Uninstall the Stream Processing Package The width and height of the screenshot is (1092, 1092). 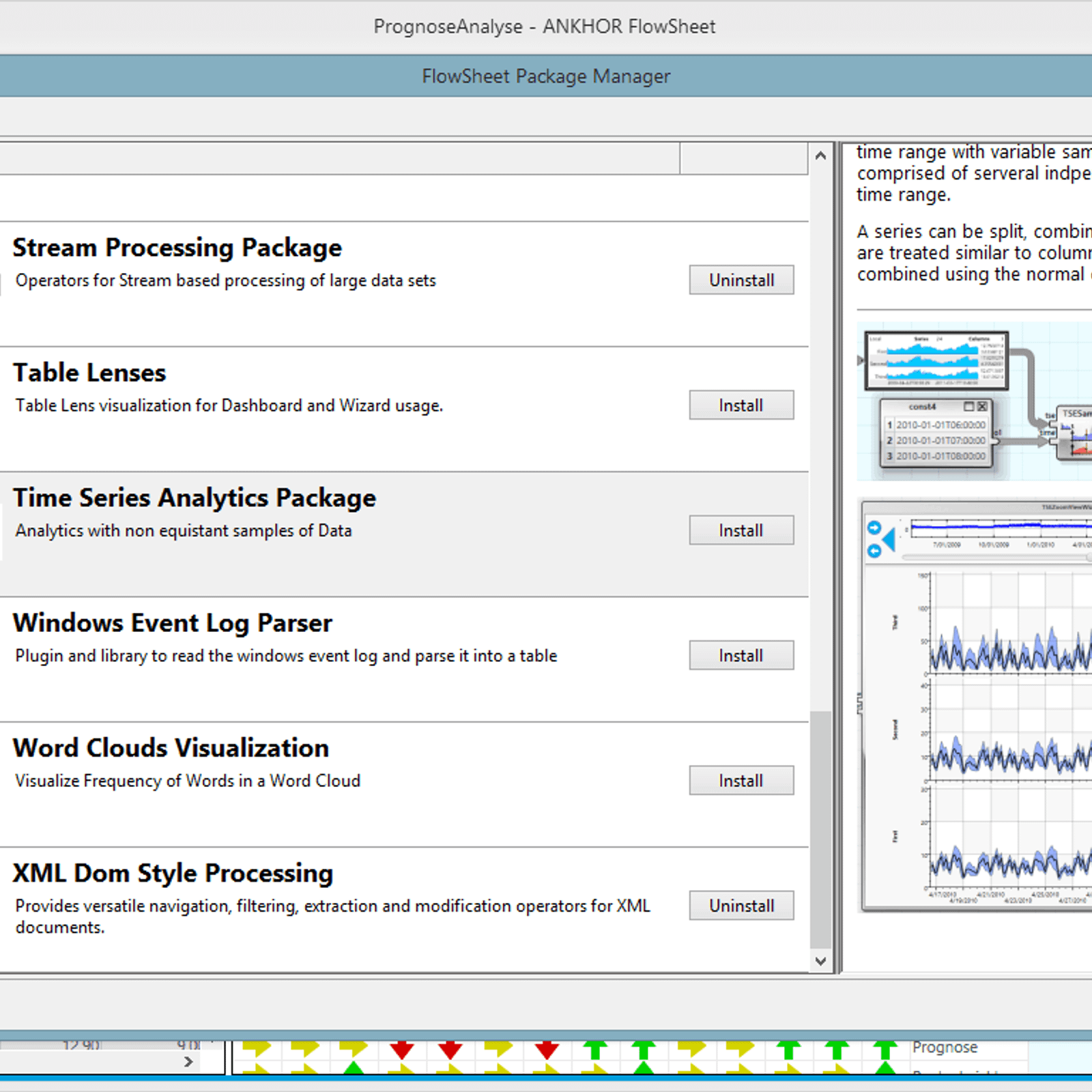(741, 280)
